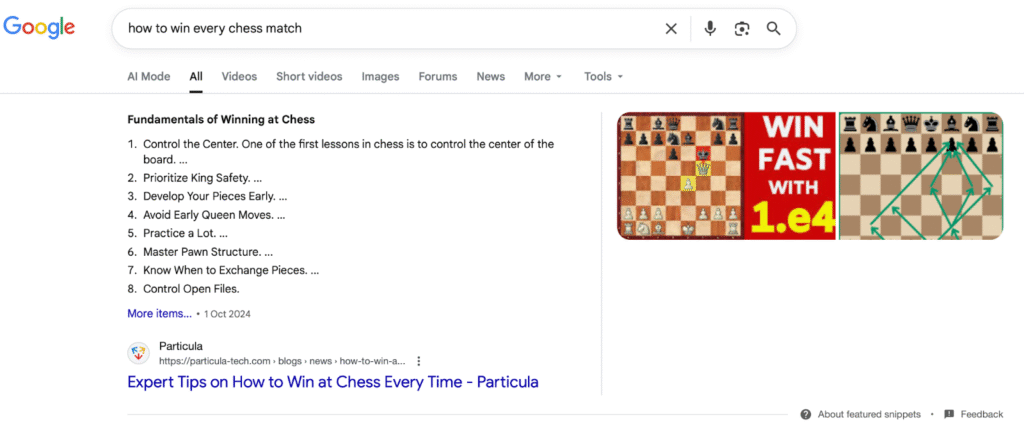1024x436 pixels.
Task: Open Google Lens image search icon
Action: (x=741, y=29)
